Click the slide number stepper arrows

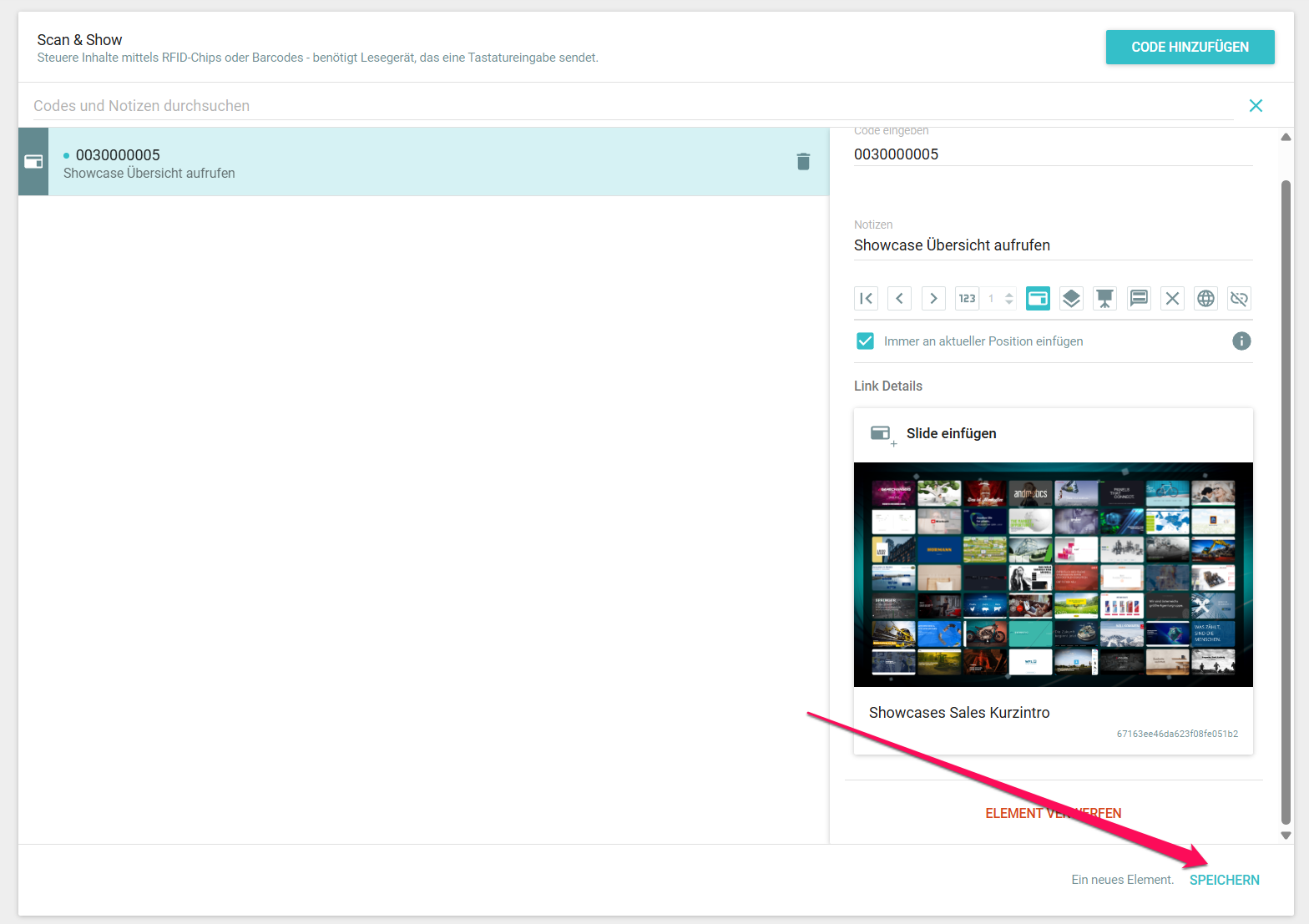tap(1008, 298)
